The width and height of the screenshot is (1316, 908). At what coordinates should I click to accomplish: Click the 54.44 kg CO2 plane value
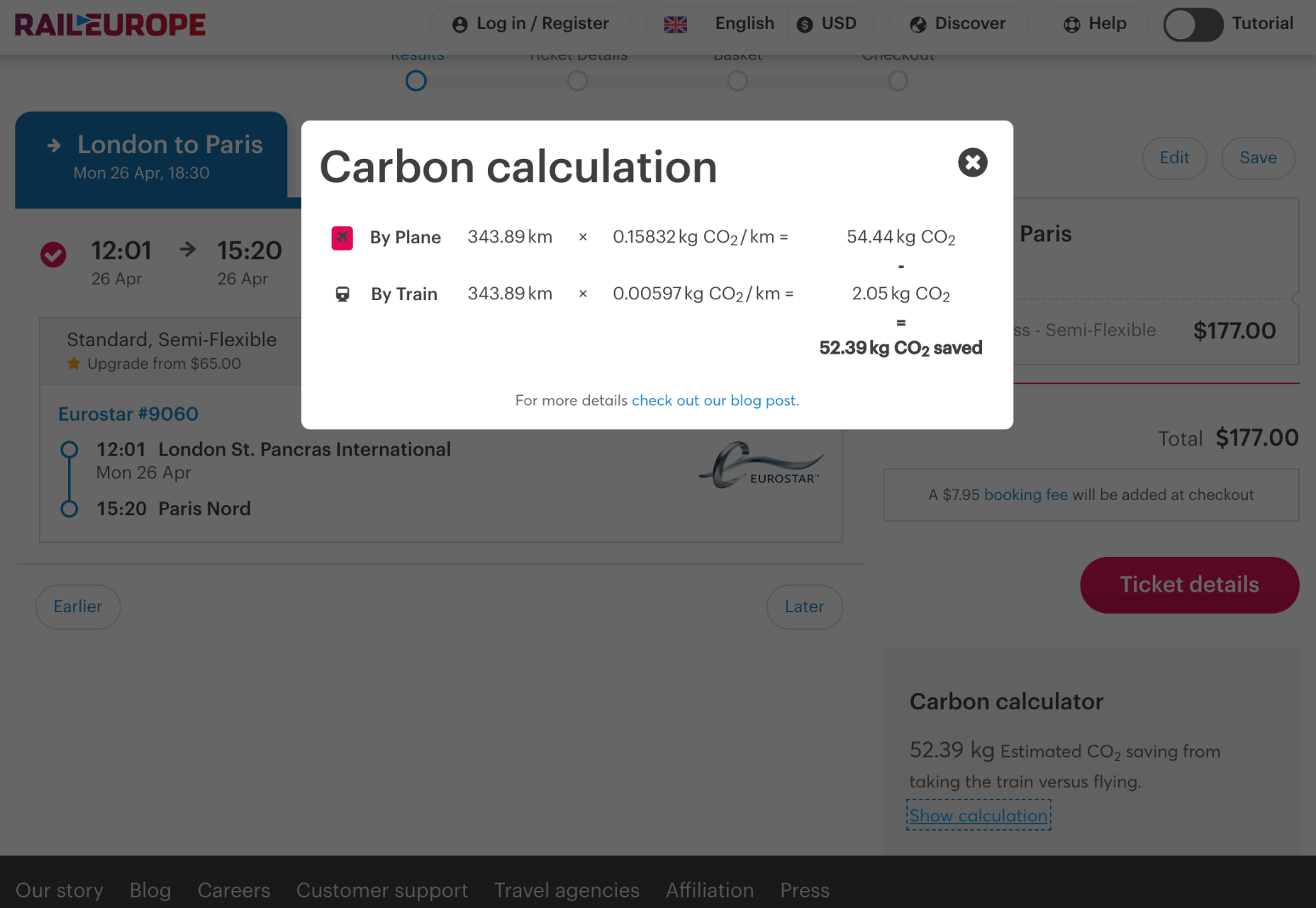[900, 237]
